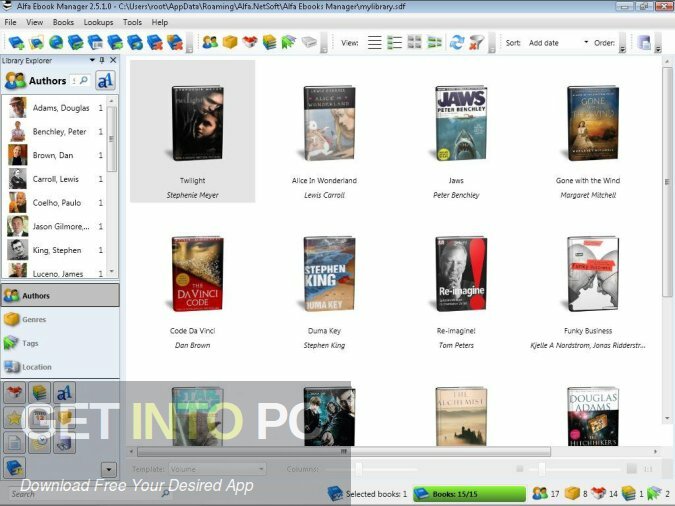Open the Tools menu
This screenshot has width=675, height=506.
(132, 22)
